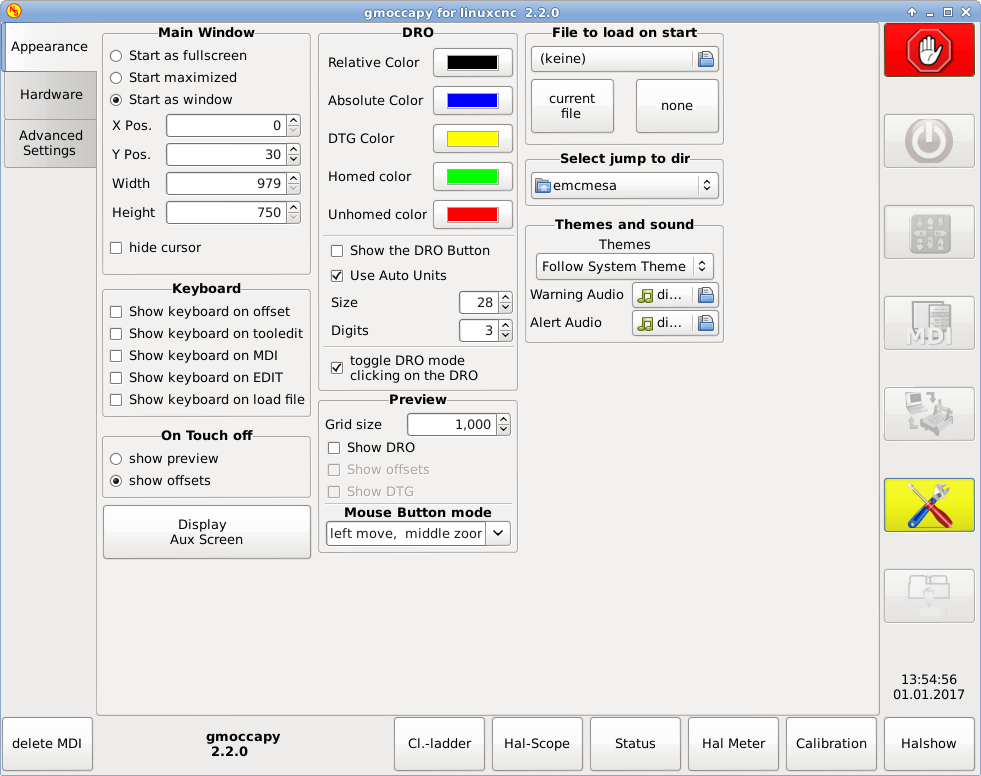
Task: Select Start as window option
Action: pyautogui.click(x=171, y=100)
